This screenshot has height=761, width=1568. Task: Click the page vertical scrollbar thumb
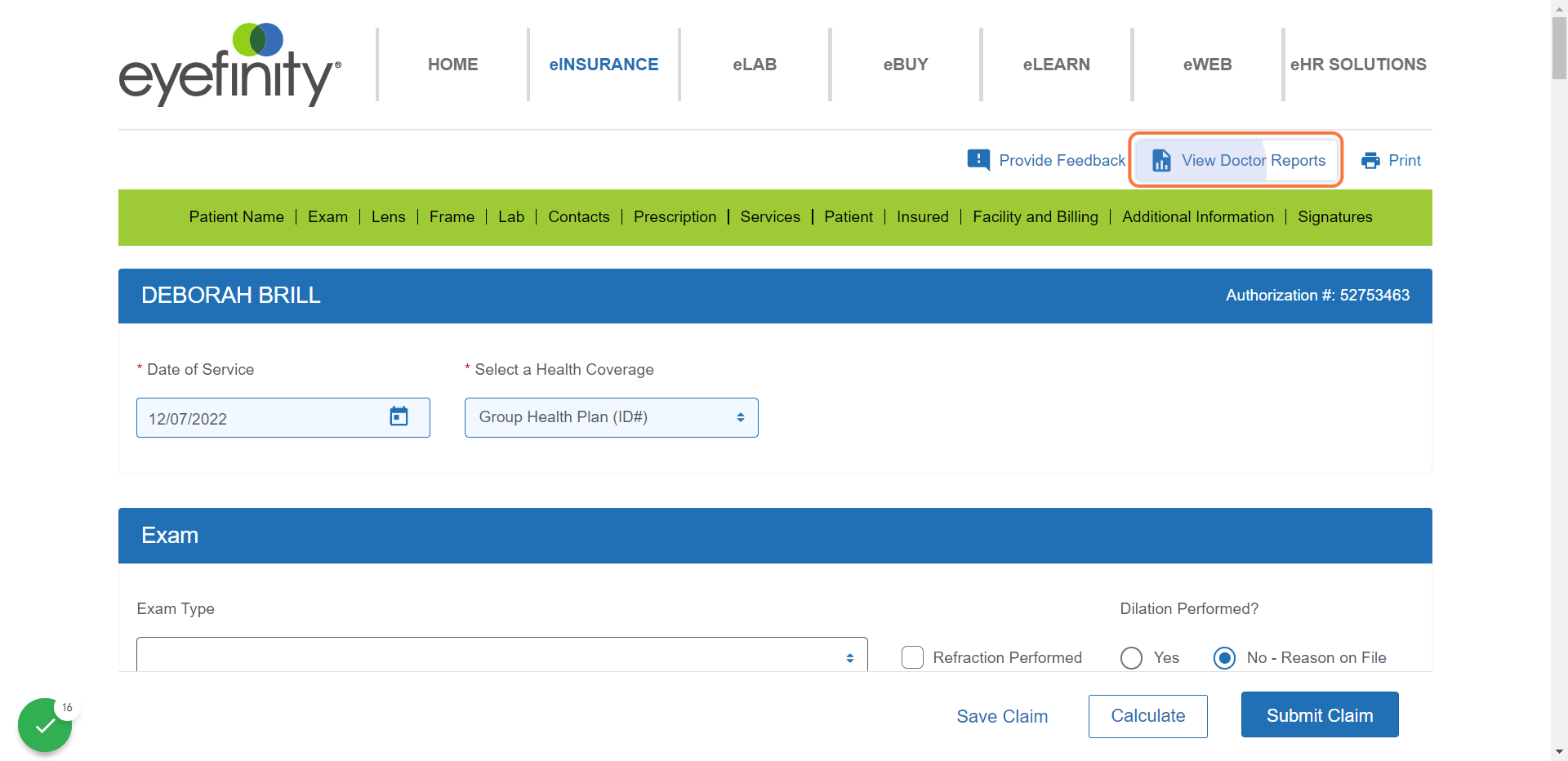(x=1559, y=47)
